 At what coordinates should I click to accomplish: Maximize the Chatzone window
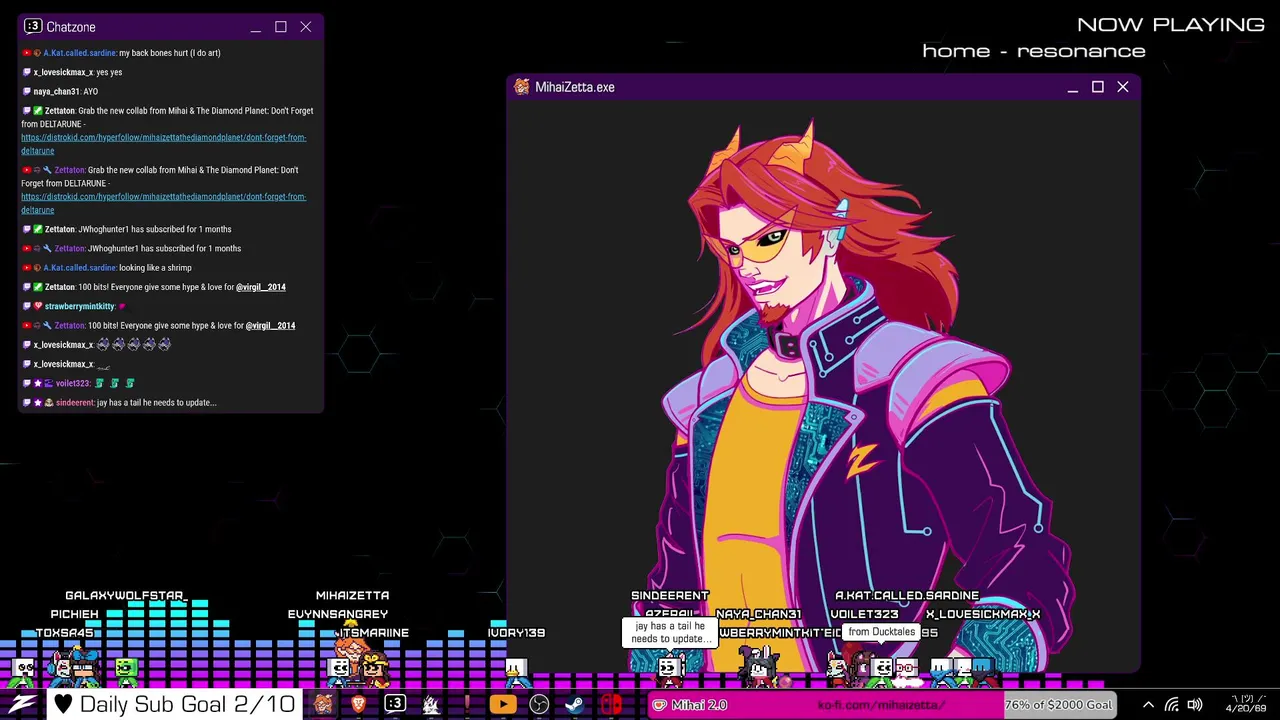281,27
